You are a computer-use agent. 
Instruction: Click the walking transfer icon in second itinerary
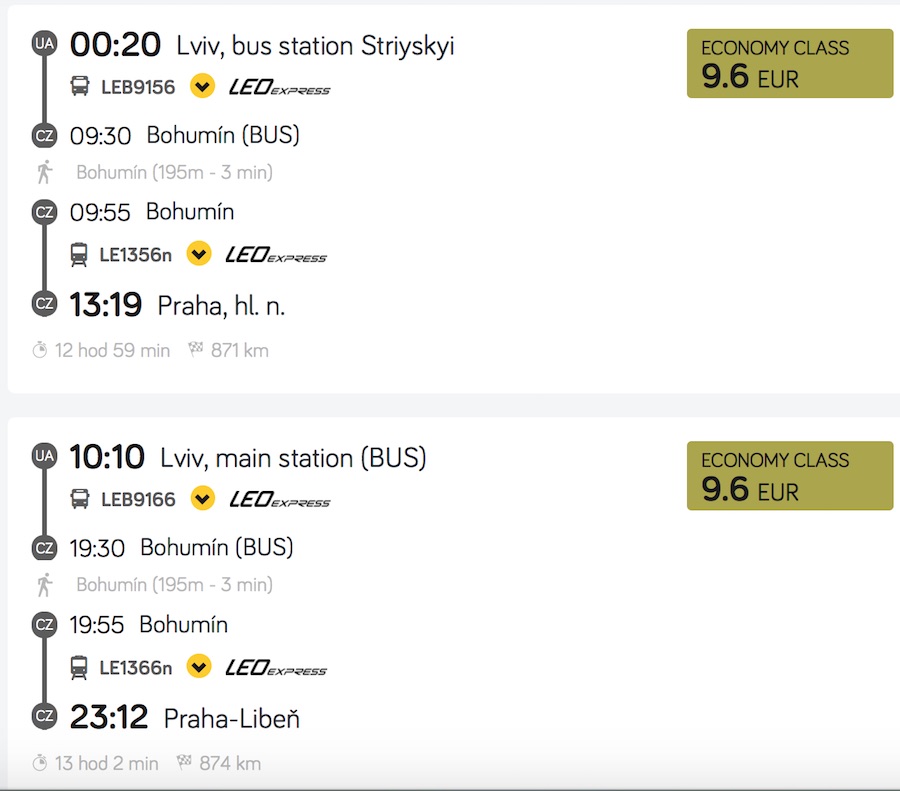(44, 584)
